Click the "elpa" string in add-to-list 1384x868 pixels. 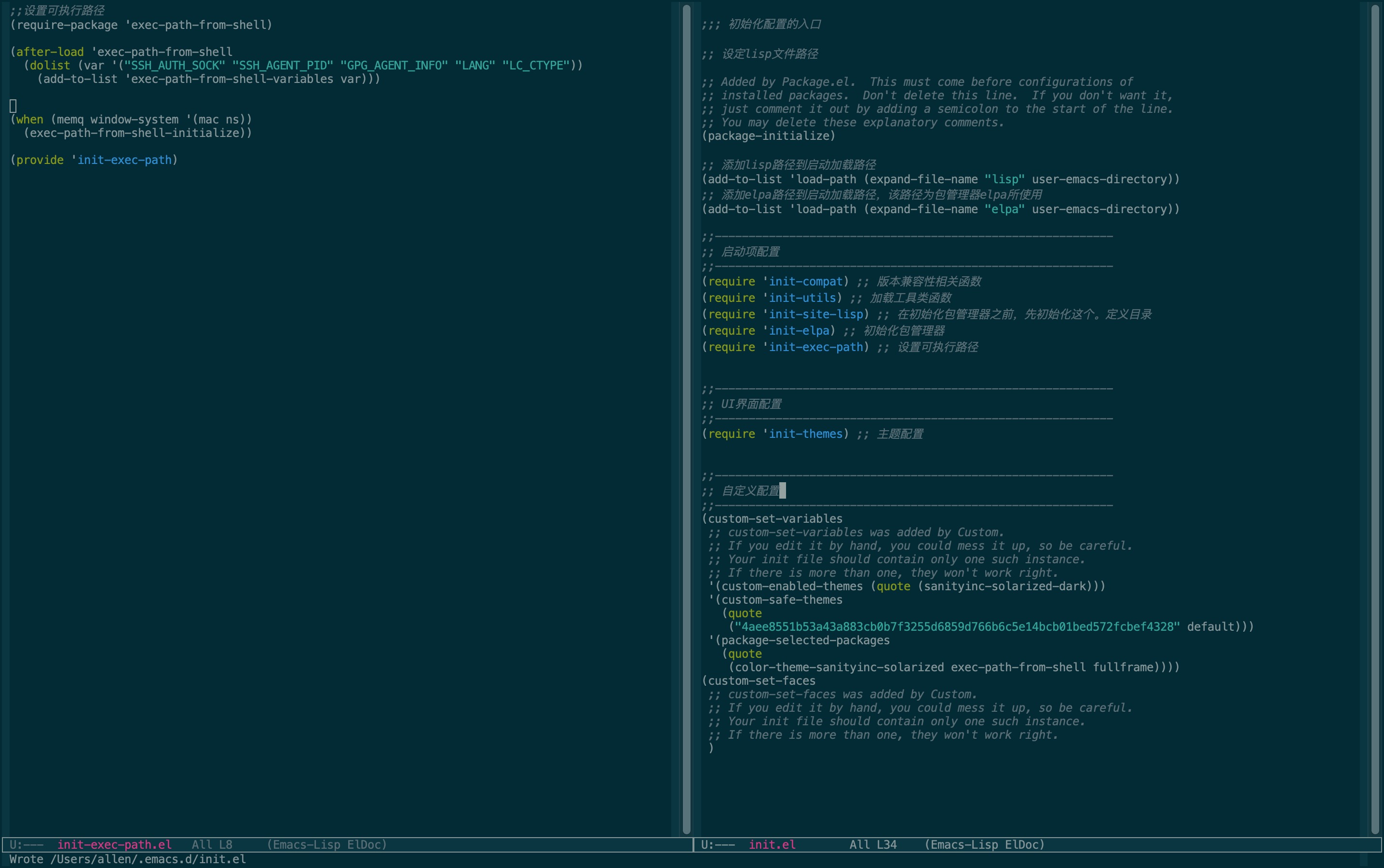pos(1004,209)
